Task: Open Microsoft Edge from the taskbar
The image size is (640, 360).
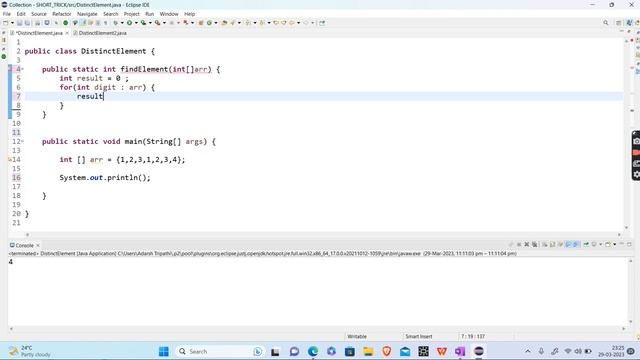Action: [313, 351]
